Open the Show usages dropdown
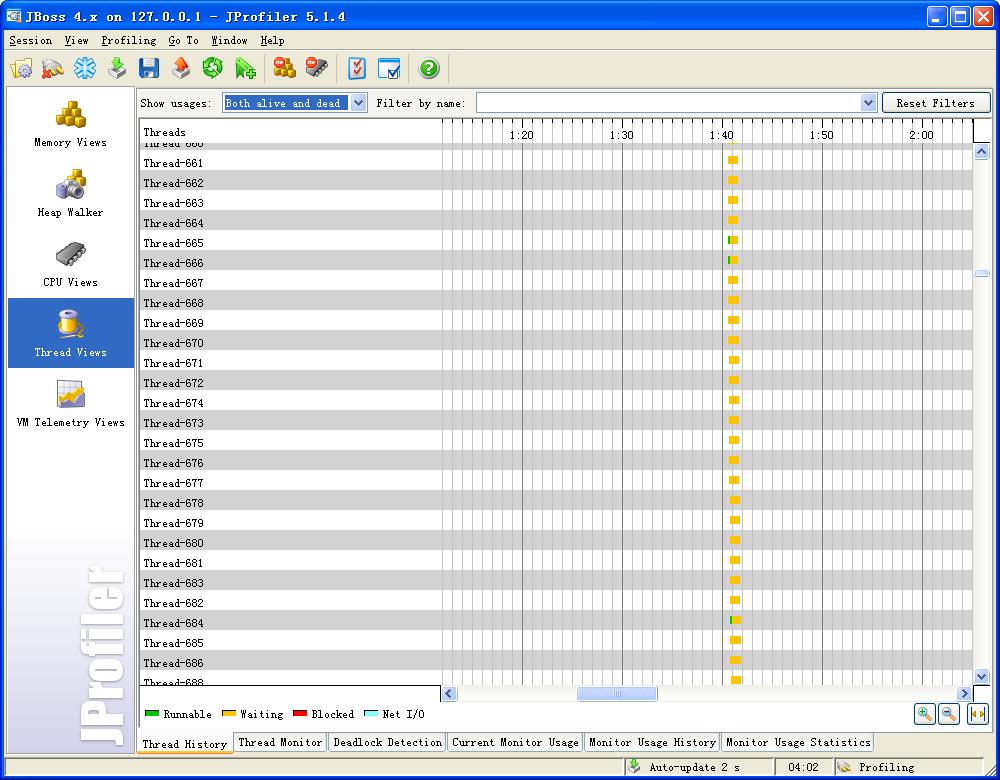 click(x=295, y=103)
